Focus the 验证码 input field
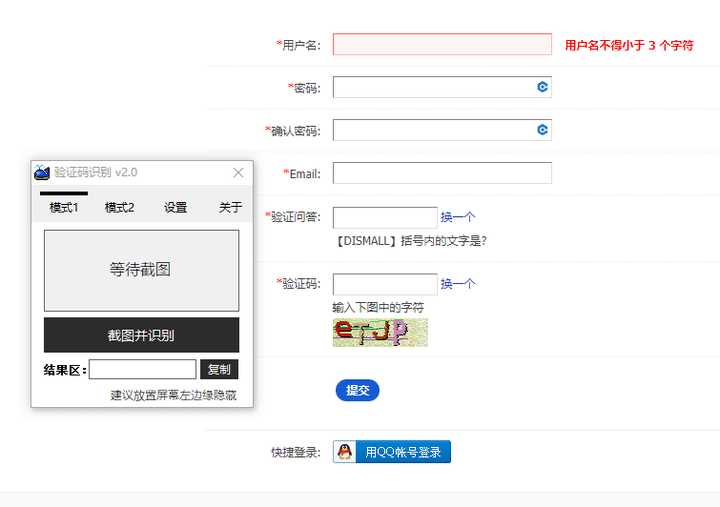The height and width of the screenshot is (507, 720). click(x=385, y=284)
